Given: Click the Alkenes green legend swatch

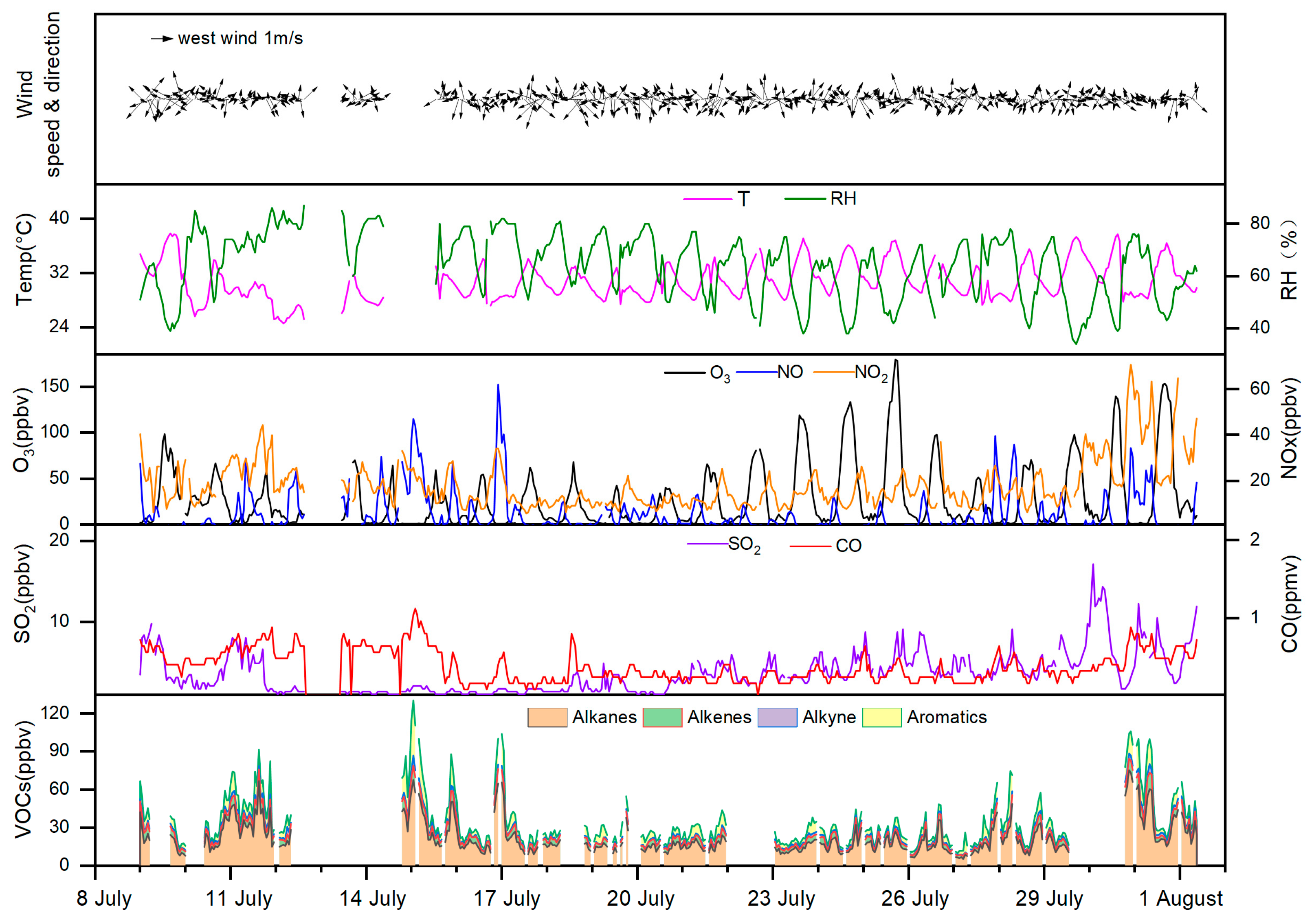Looking at the screenshot, I should (x=662, y=717).
